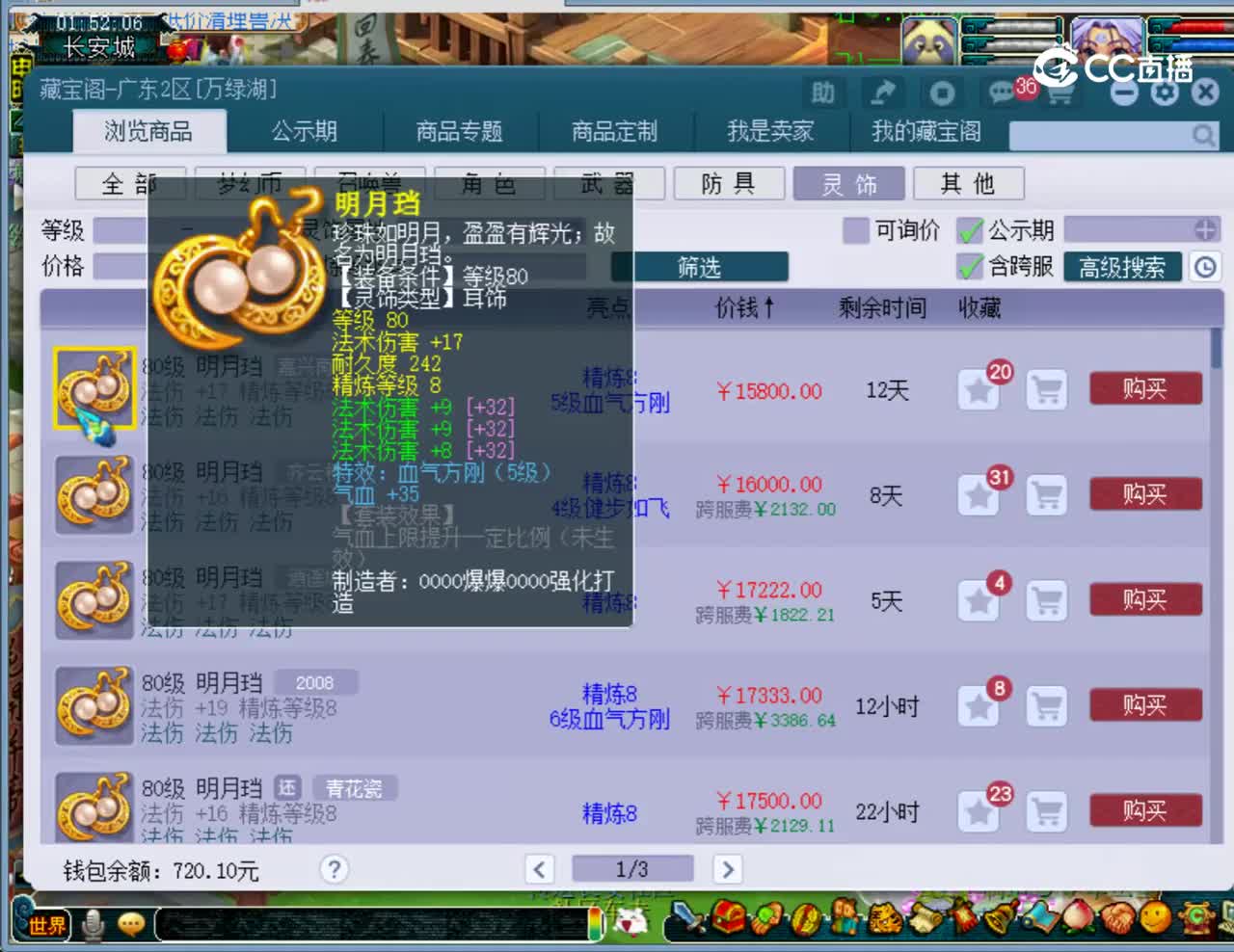Screen dimensions: 1234x952
Task: Open the 商品定制 tab
Action: pos(614,132)
